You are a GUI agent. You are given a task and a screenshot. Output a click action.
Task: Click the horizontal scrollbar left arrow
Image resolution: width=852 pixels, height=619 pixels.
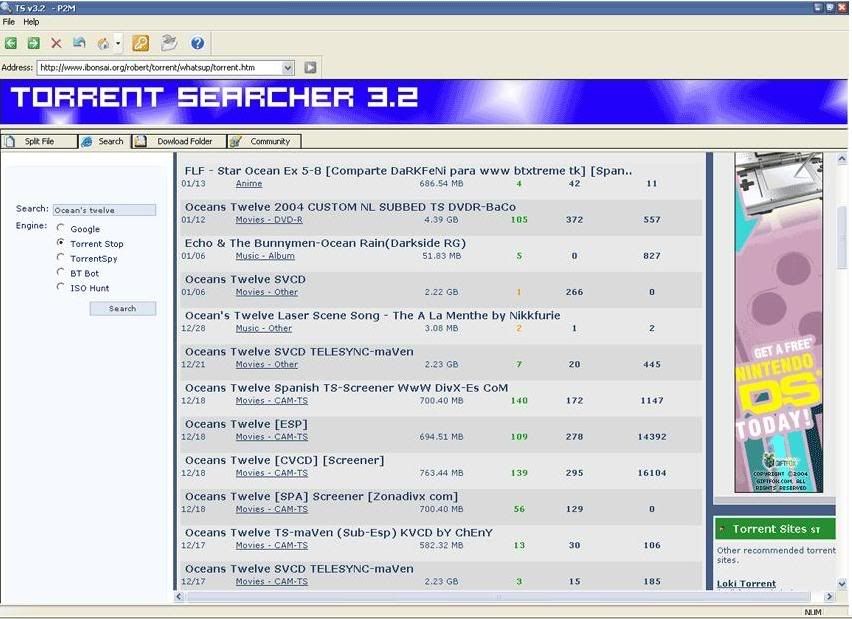coord(179,597)
